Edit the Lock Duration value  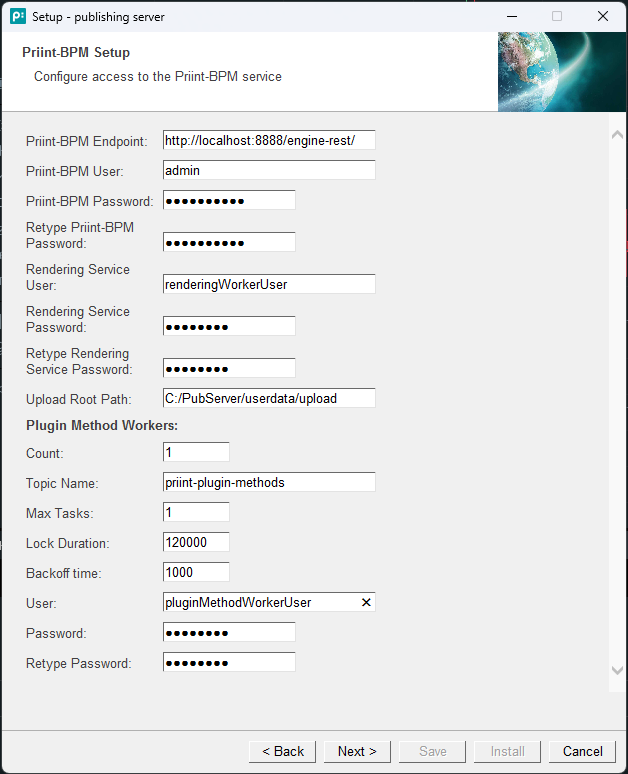pos(196,542)
